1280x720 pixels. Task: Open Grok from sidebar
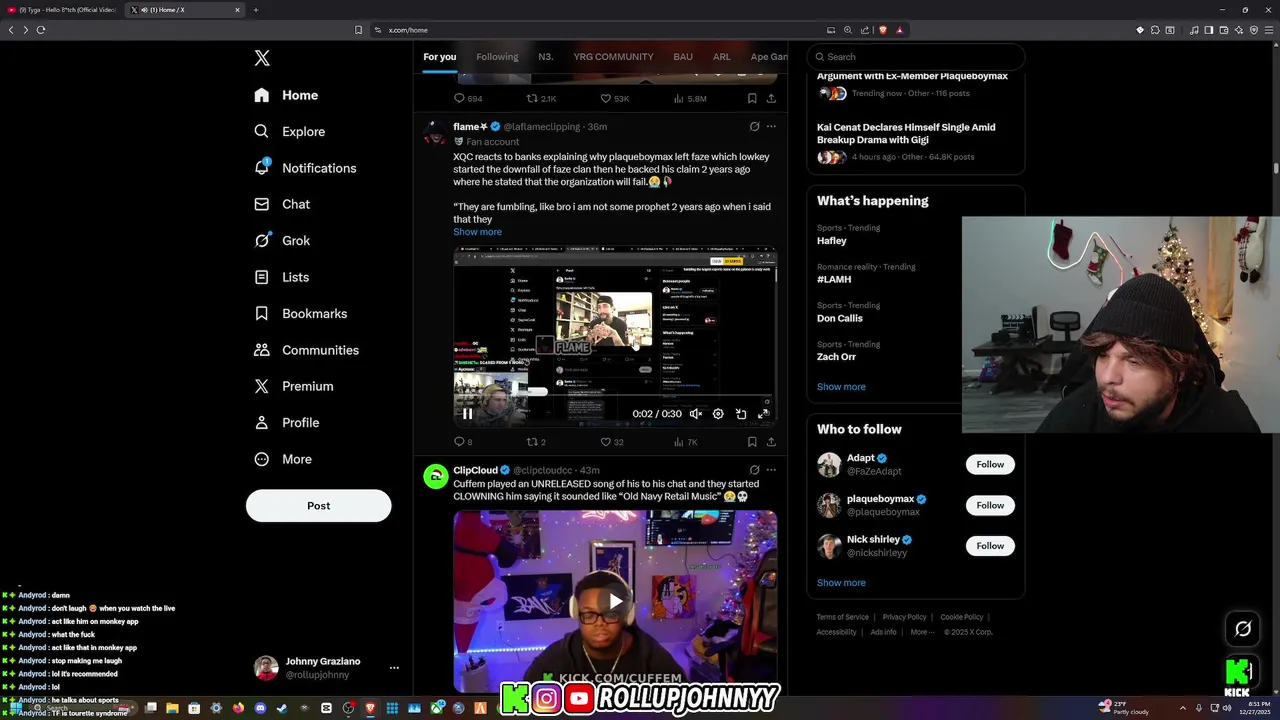(282, 240)
